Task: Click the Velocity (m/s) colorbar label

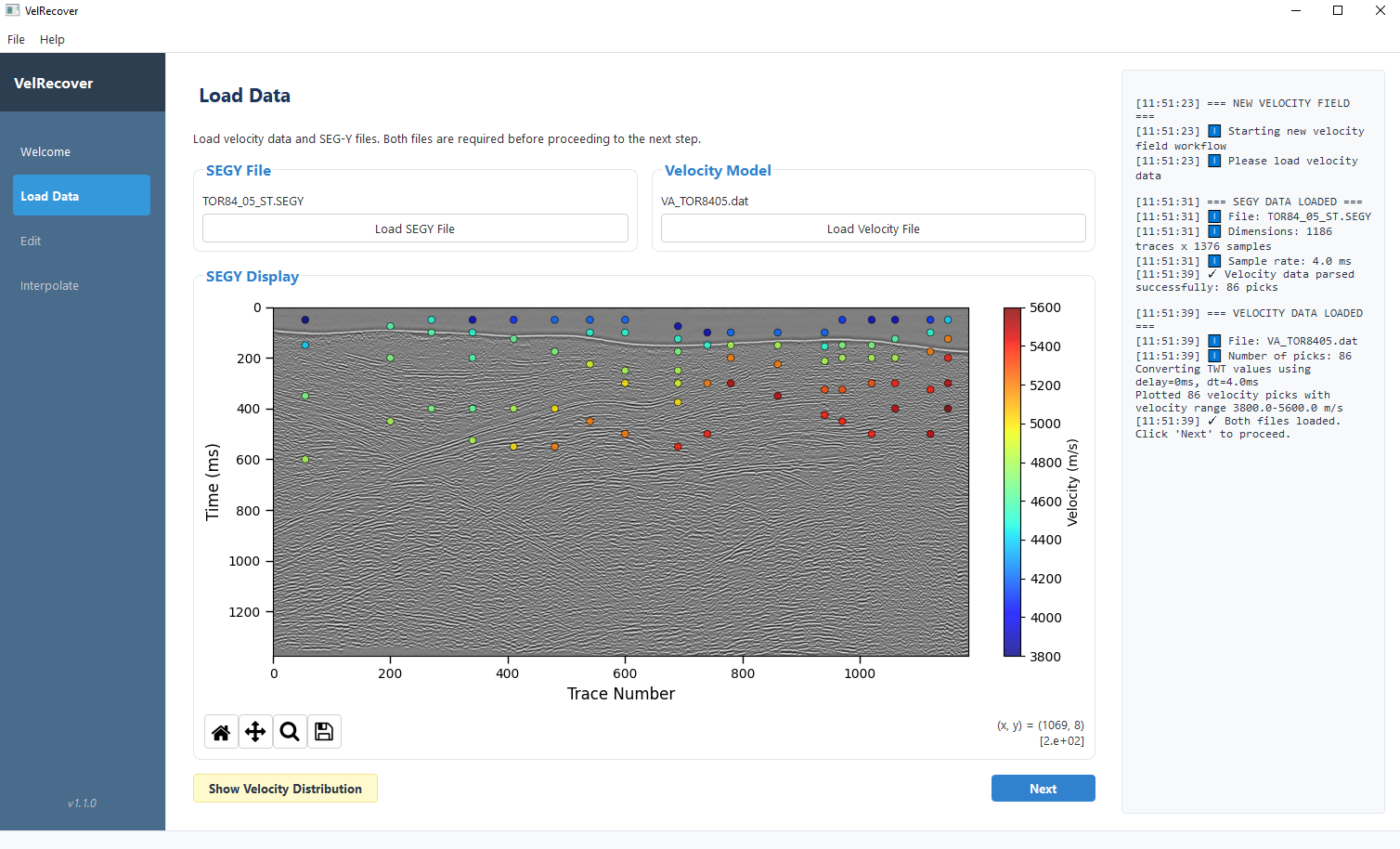Action: click(x=1072, y=482)
